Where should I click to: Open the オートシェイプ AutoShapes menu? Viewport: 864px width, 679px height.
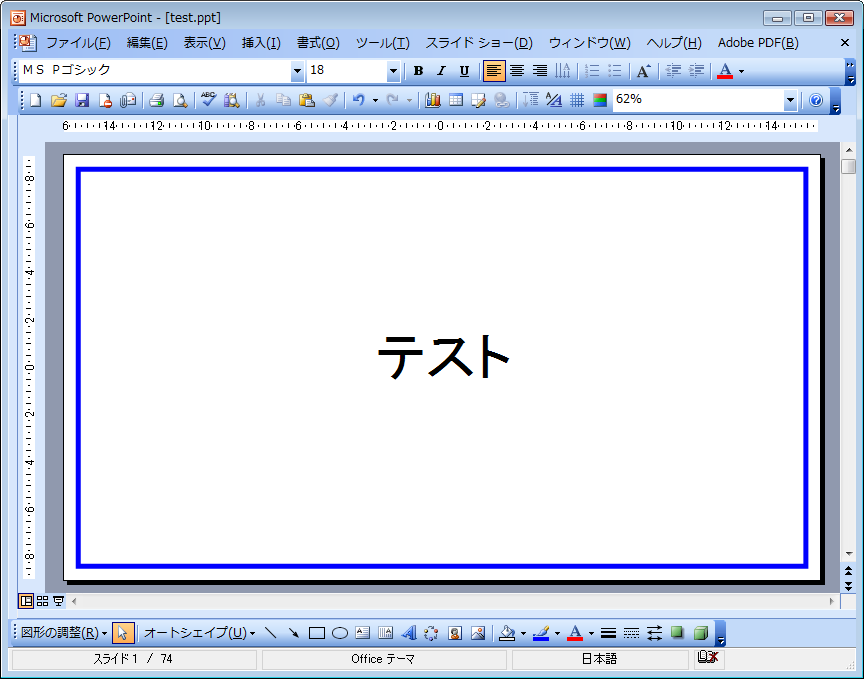[x=199, y=633]
